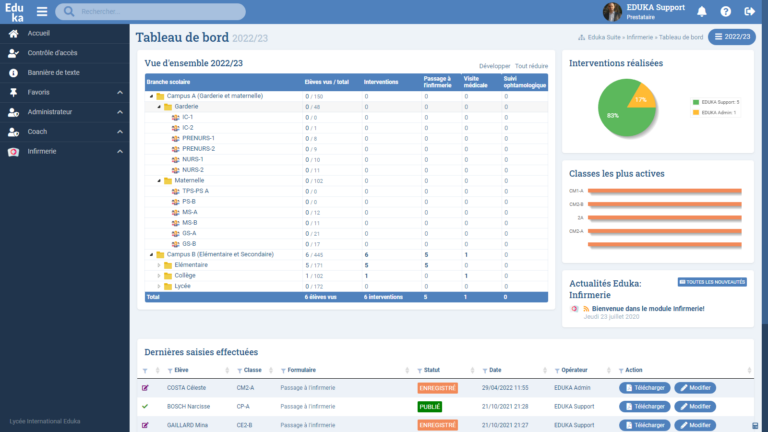Download COSTA Céleste's form with Télécharger
Viewport: 768px width, 432px height.
pyautogui.click(x=644, y=387)
